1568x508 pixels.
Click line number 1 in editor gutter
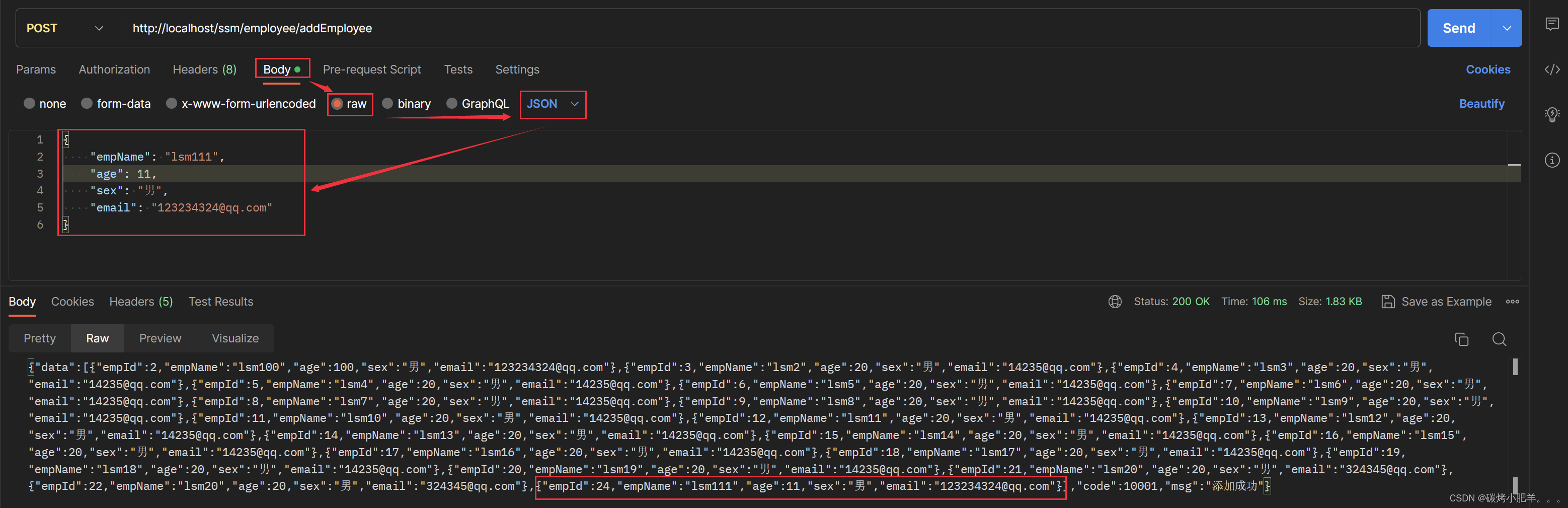(40, 139)
